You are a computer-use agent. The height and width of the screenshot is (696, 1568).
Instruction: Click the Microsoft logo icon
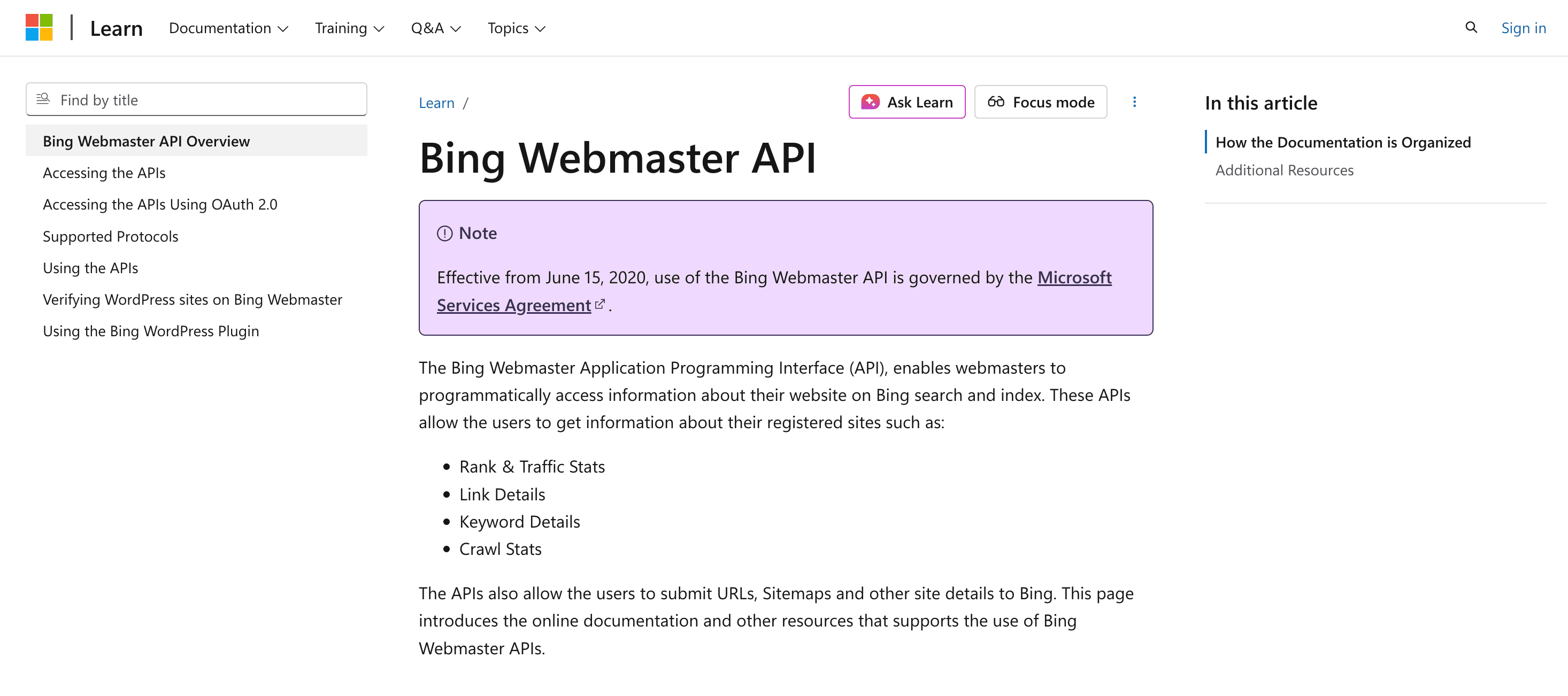tap(39, 27)
